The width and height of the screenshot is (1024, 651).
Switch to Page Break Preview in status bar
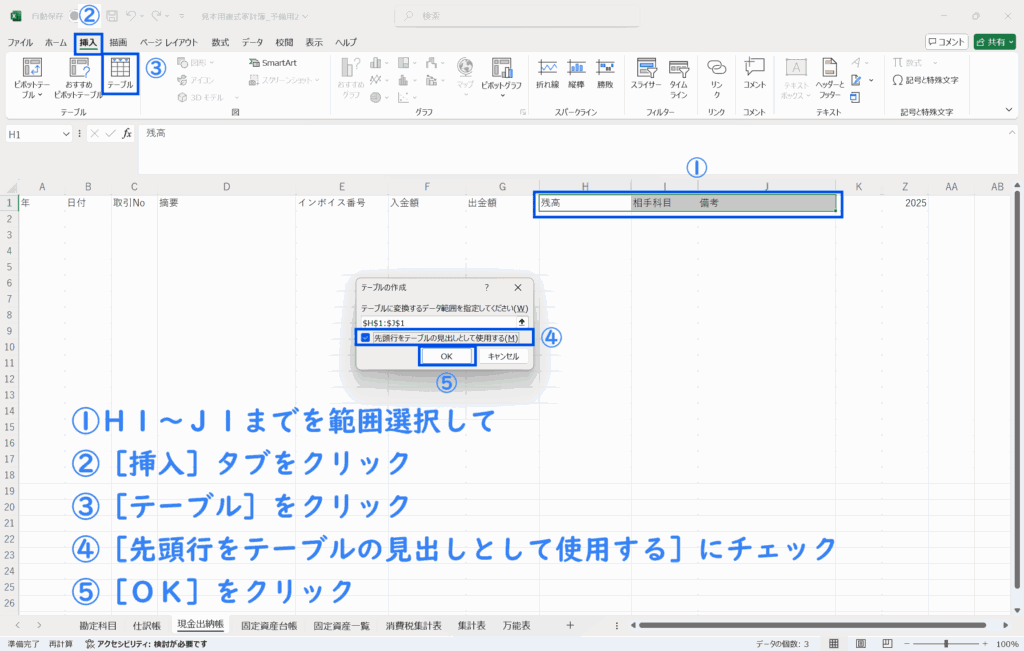[887, 644]
